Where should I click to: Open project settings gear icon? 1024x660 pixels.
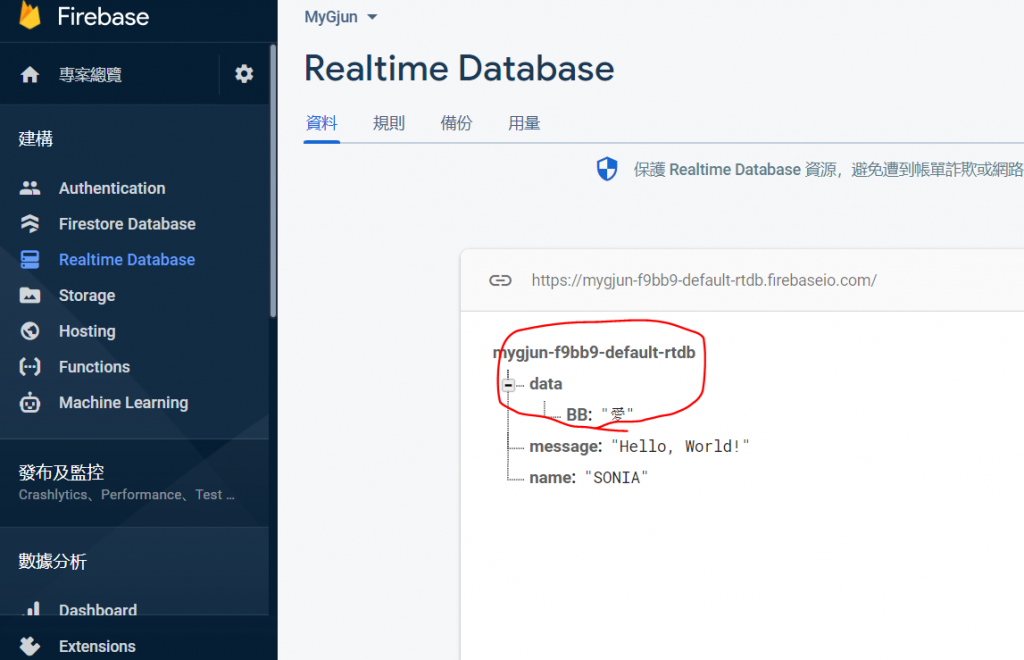click(244, 74)
